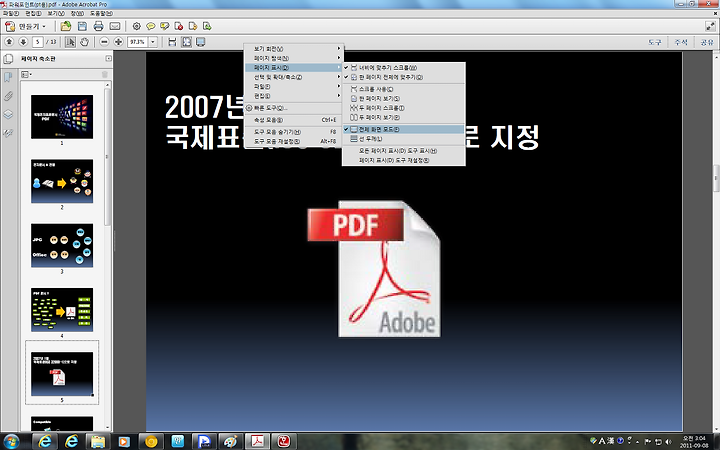Screen dimensions: 720x450
Task: Click thumbnails panel vertical scrollbar thumb
Action: 107,156
